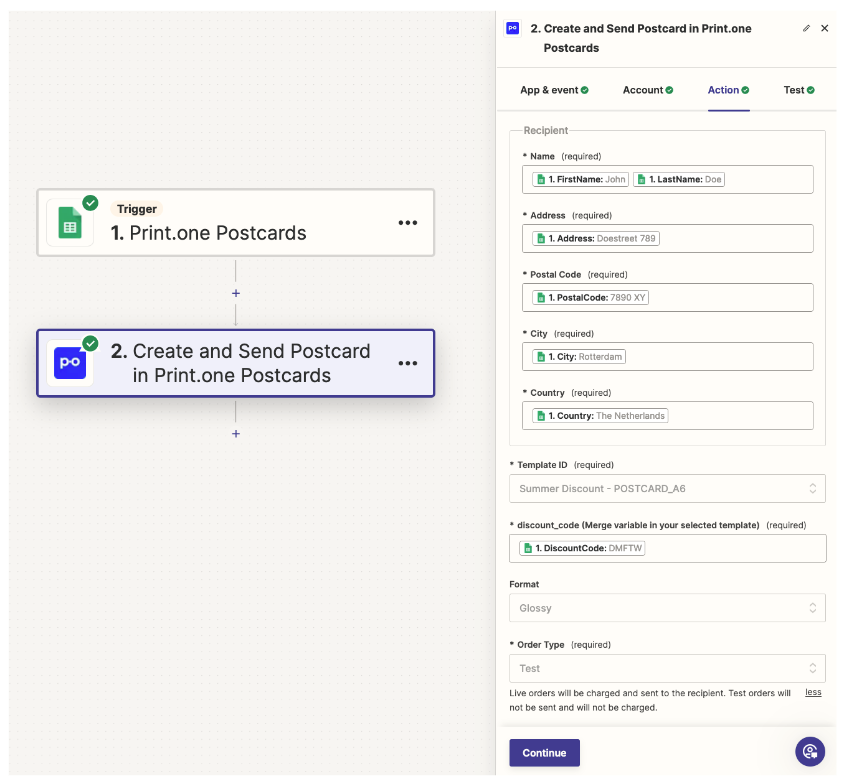Select the Trigger step card
Viewport: 845px width, 784px height.
(236, 223)
